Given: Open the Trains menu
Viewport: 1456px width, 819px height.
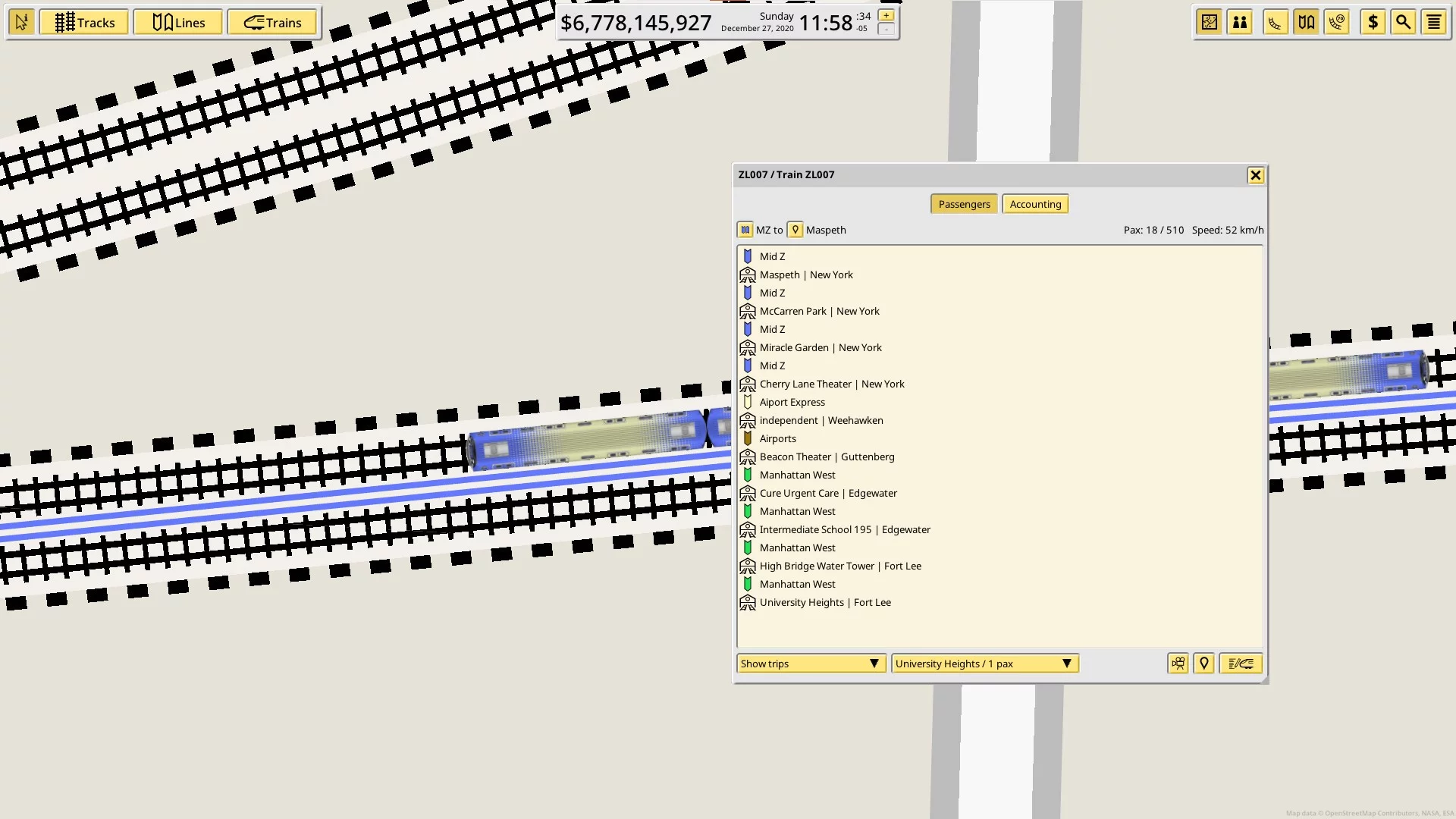Looking at the screenshot, I should pyautogui.click(x=272, y=23).
